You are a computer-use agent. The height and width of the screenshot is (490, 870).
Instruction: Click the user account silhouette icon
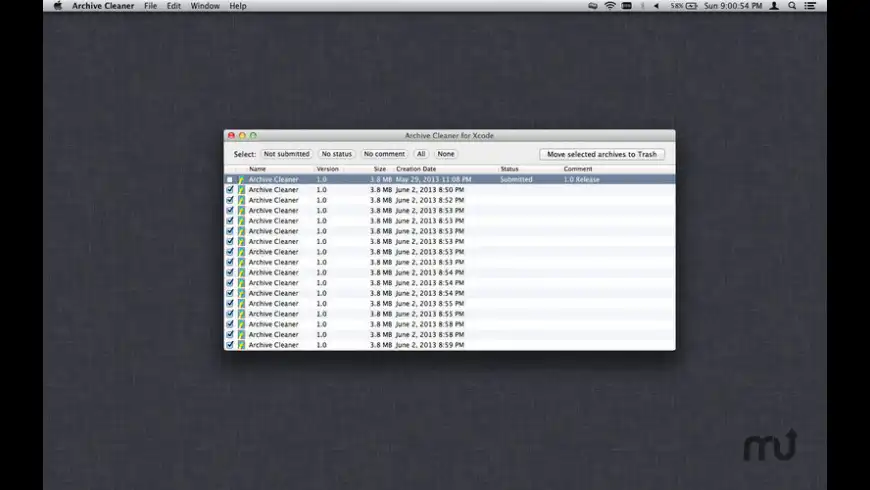[774, 6]
